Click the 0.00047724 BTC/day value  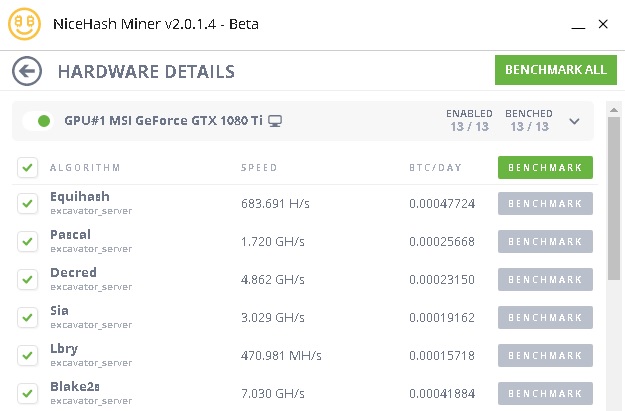coord(442,204)
